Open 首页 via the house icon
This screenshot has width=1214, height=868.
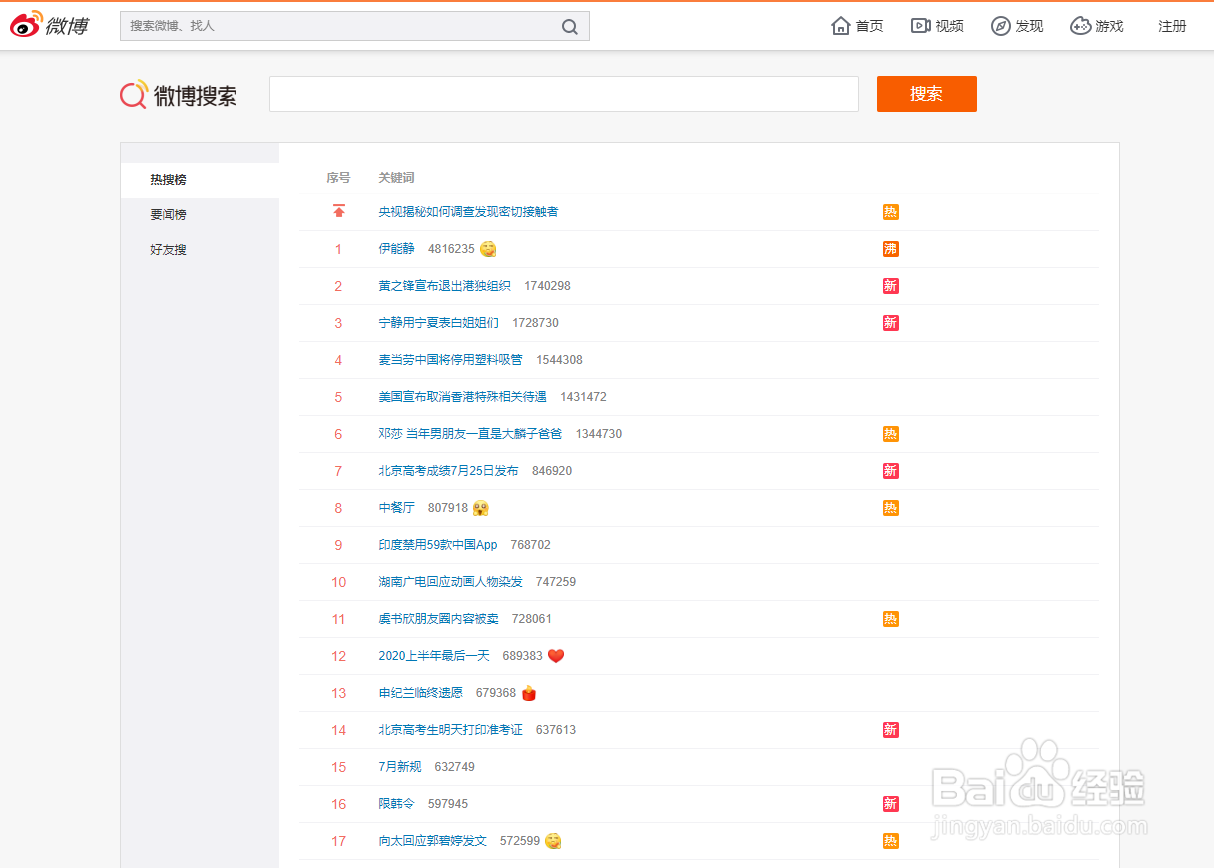tap(841, 26)
